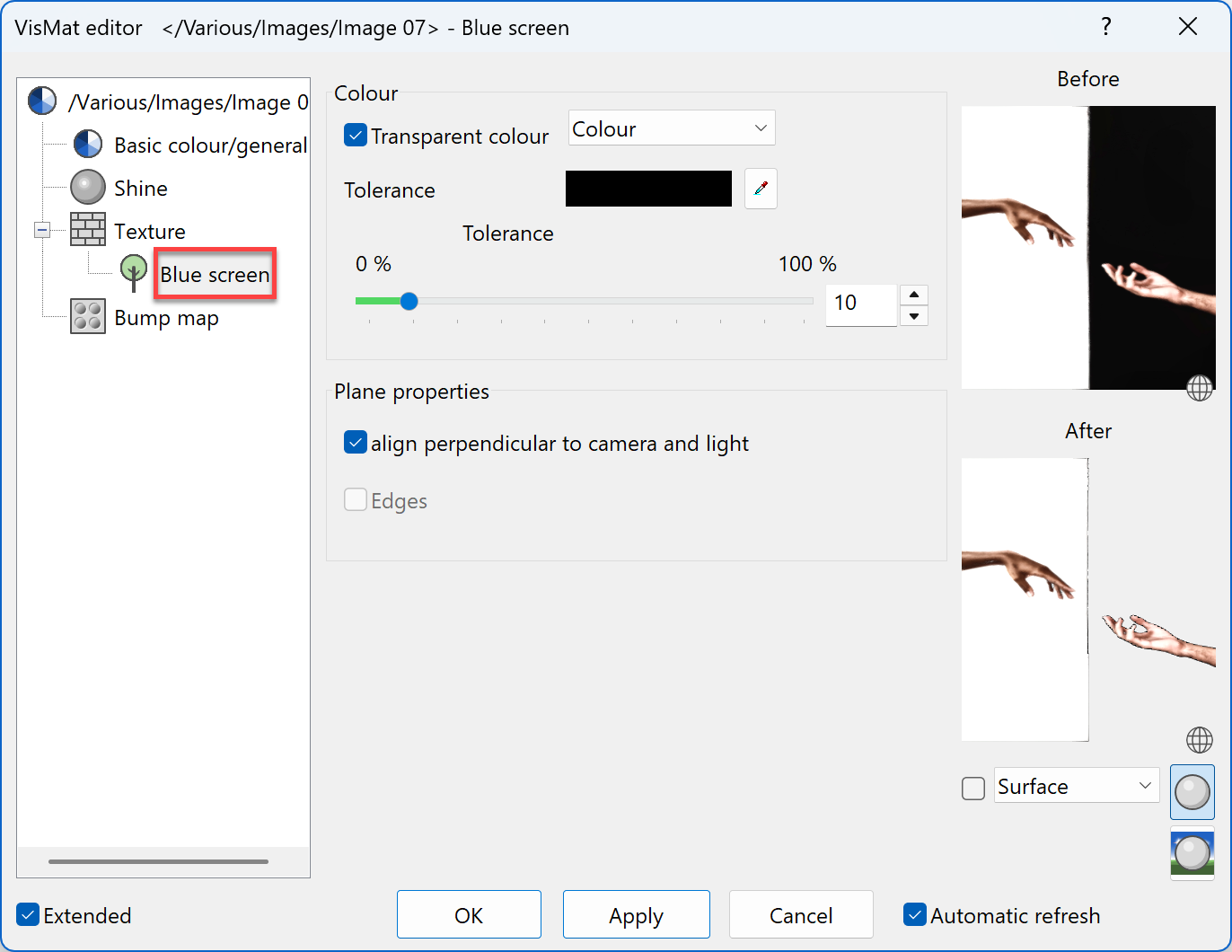This screenshot has width=1232, height=952.
Task: Select Basic colour/general in the tree
Action: click(210, 145)
